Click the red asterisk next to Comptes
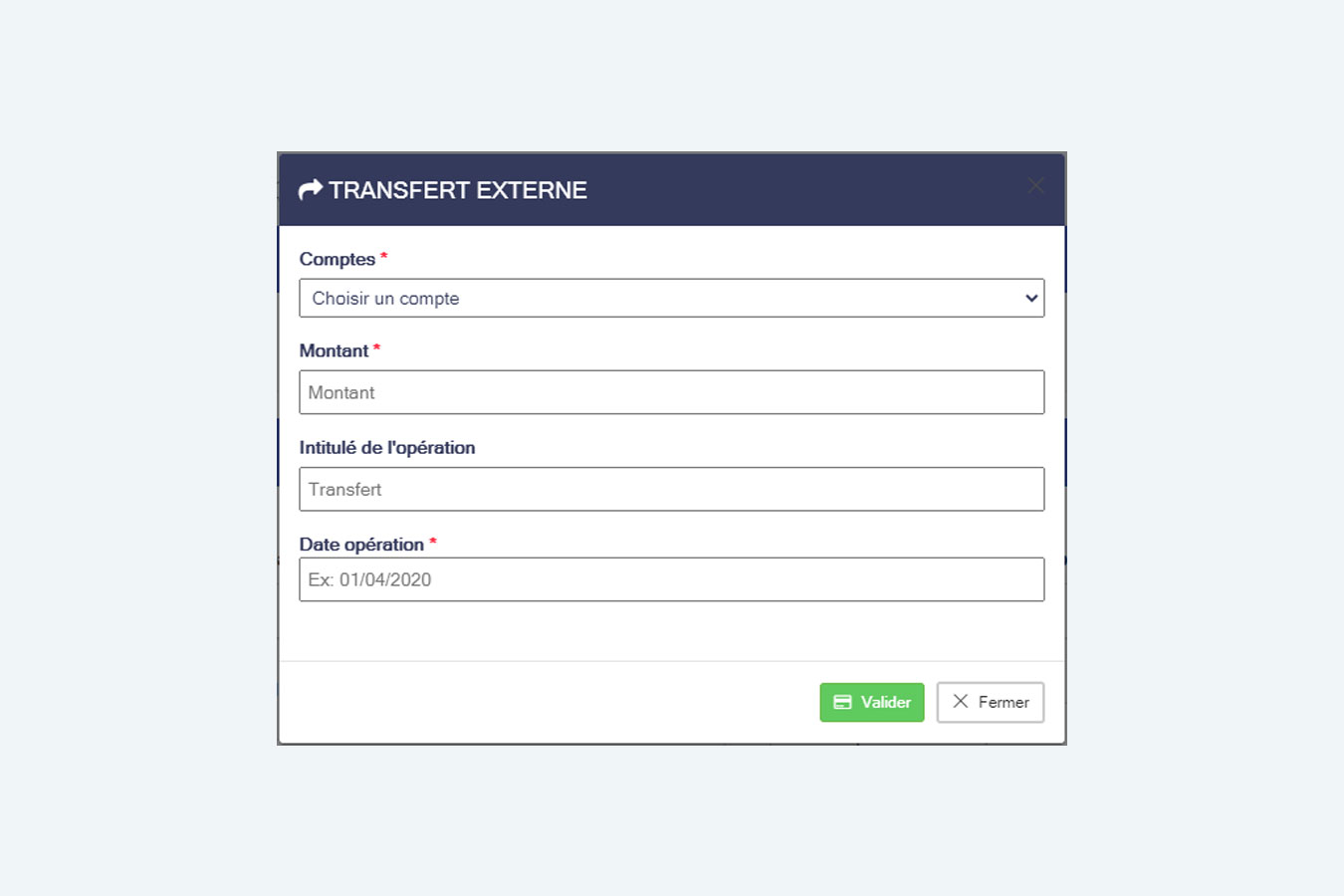This screenshot has height=896, width=1344. tap(384, 257)
